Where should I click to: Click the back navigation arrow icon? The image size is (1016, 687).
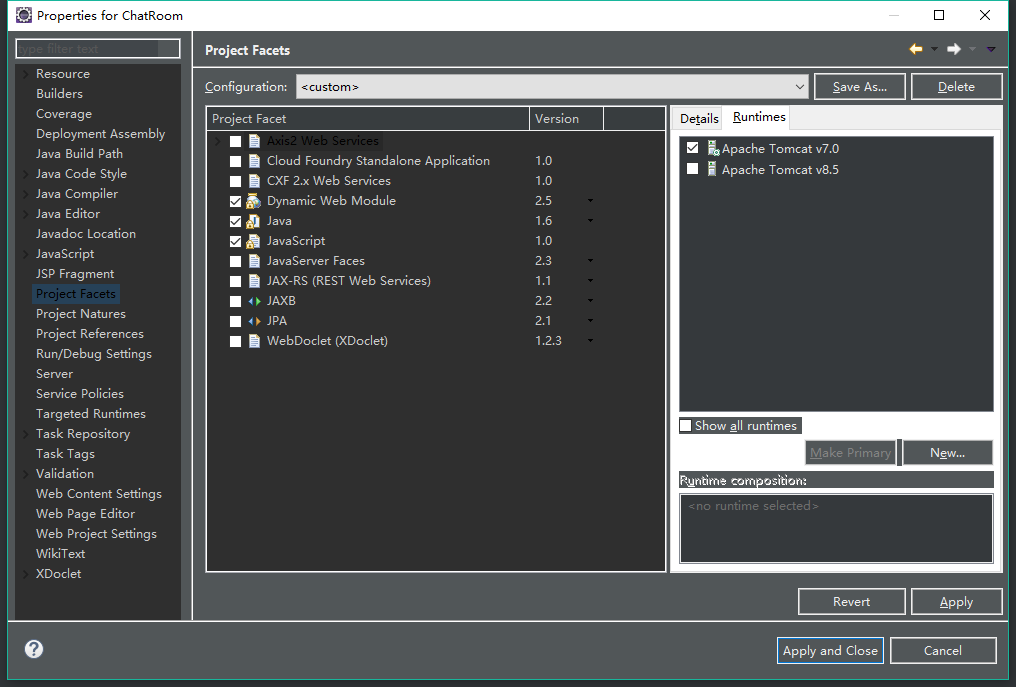click(x=916, y=49)
